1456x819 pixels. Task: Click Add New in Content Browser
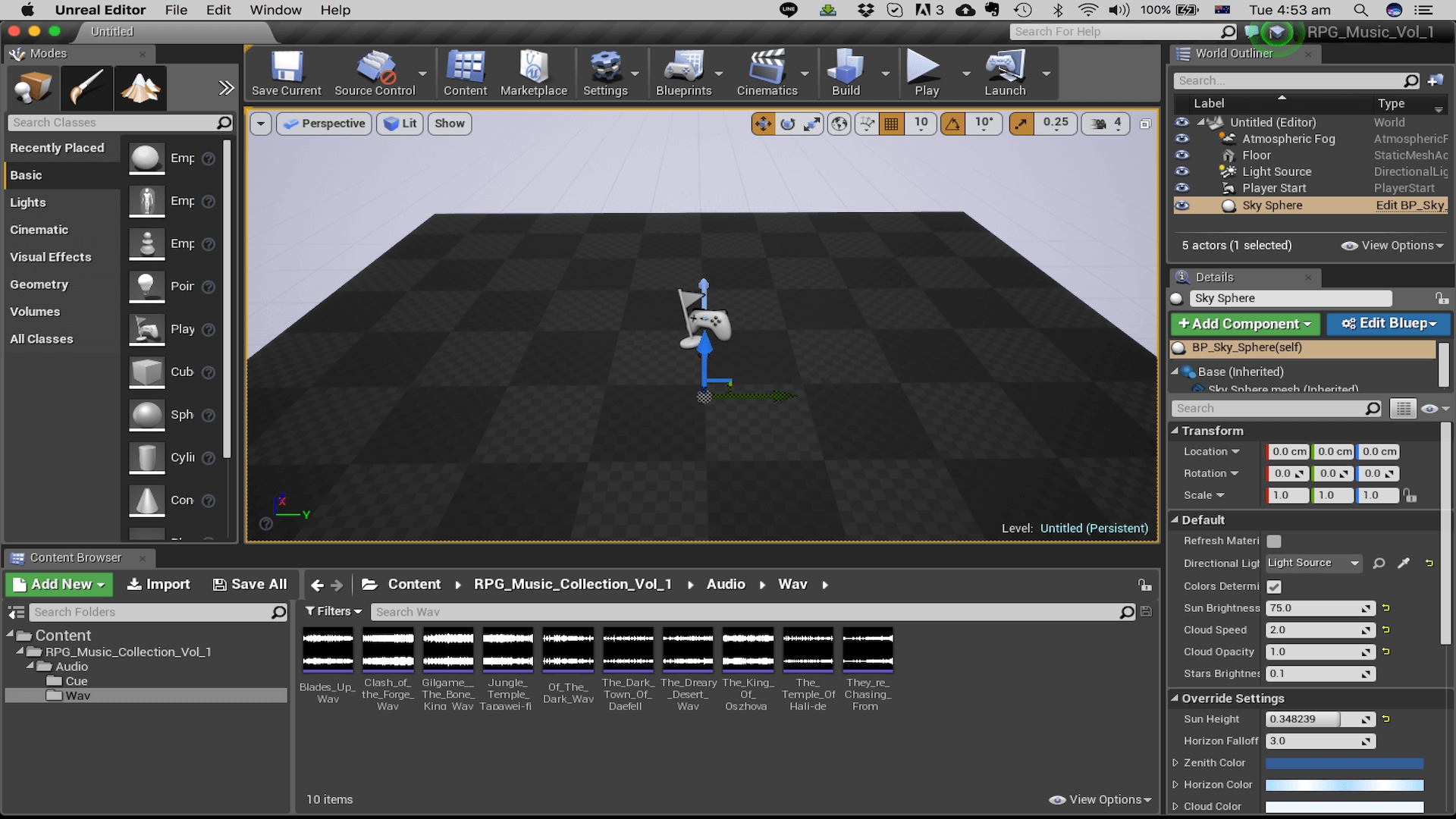pyautogui.click(x=59, y=585)
